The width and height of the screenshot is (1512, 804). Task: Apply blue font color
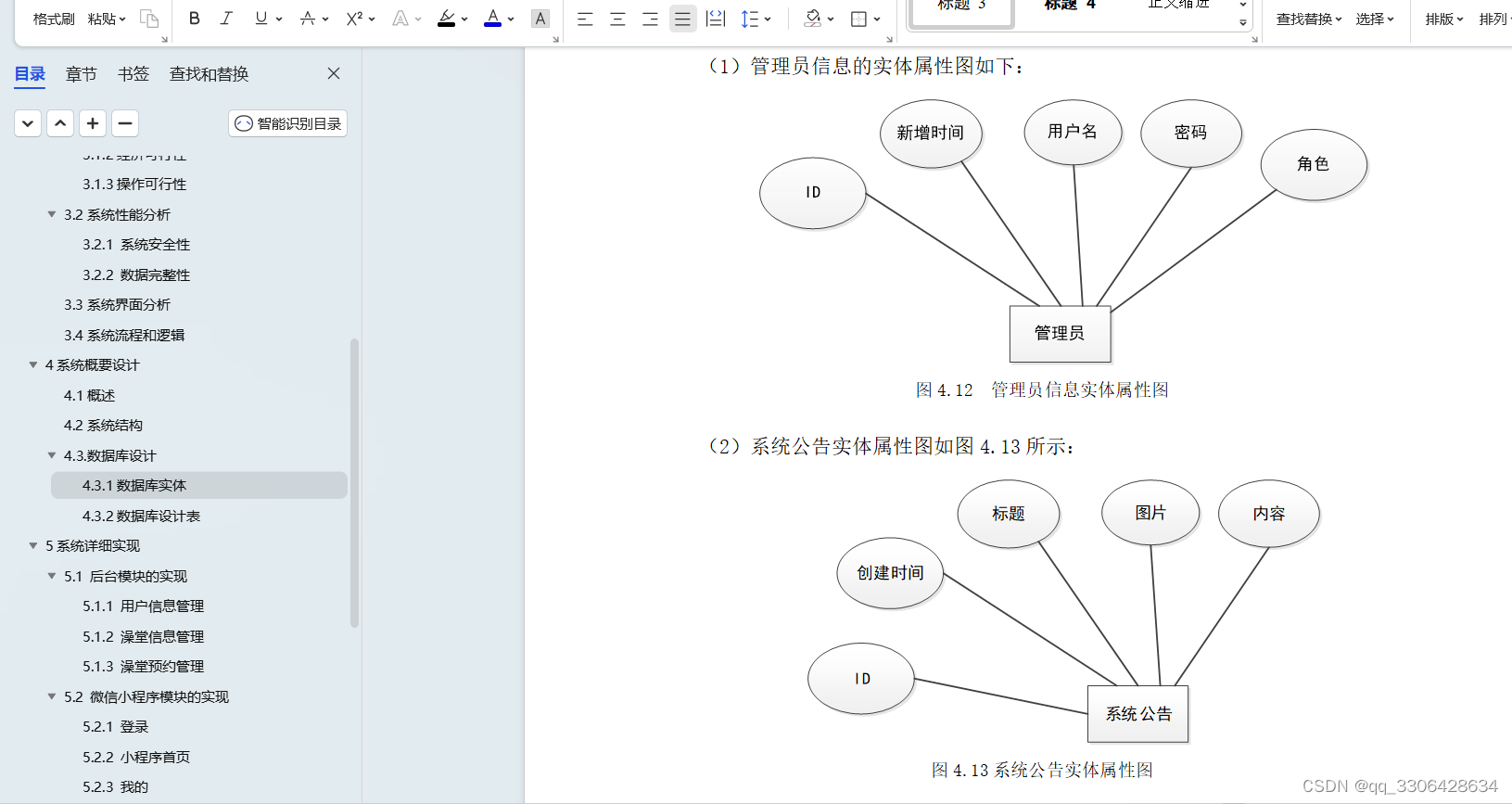click(x=492, y=19)
